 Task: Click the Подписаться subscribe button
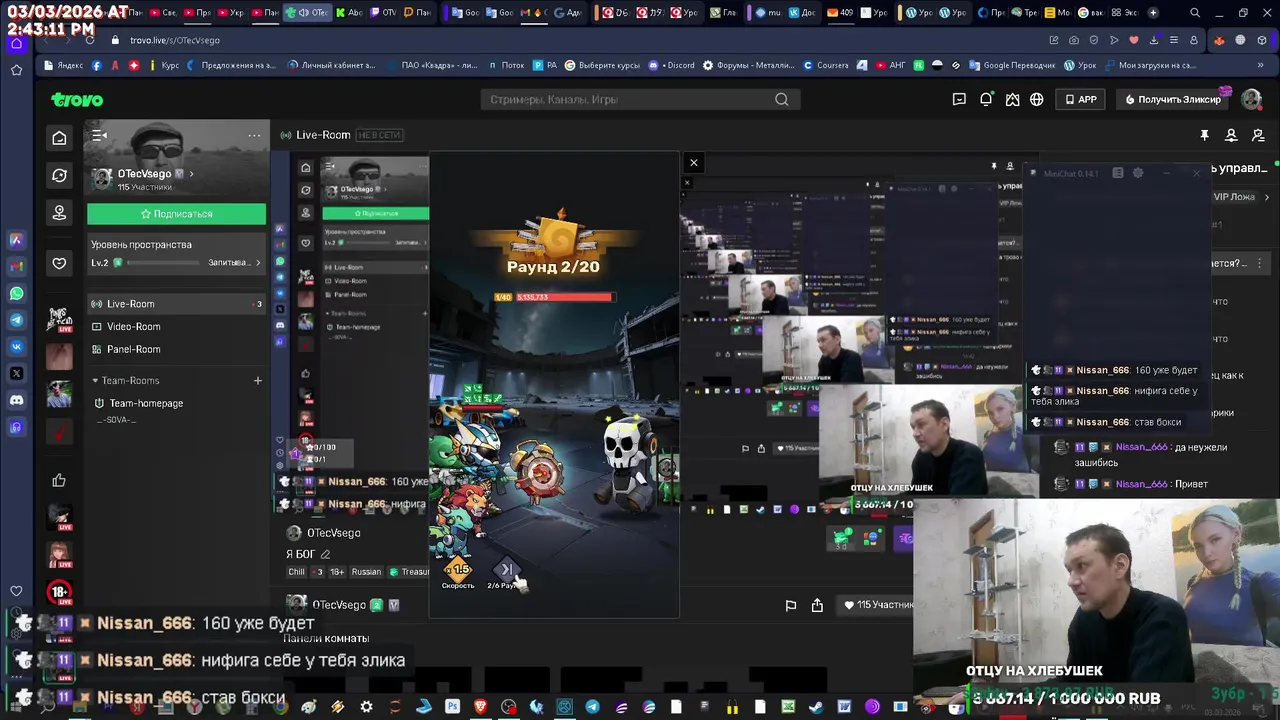[x=176, y=214]
